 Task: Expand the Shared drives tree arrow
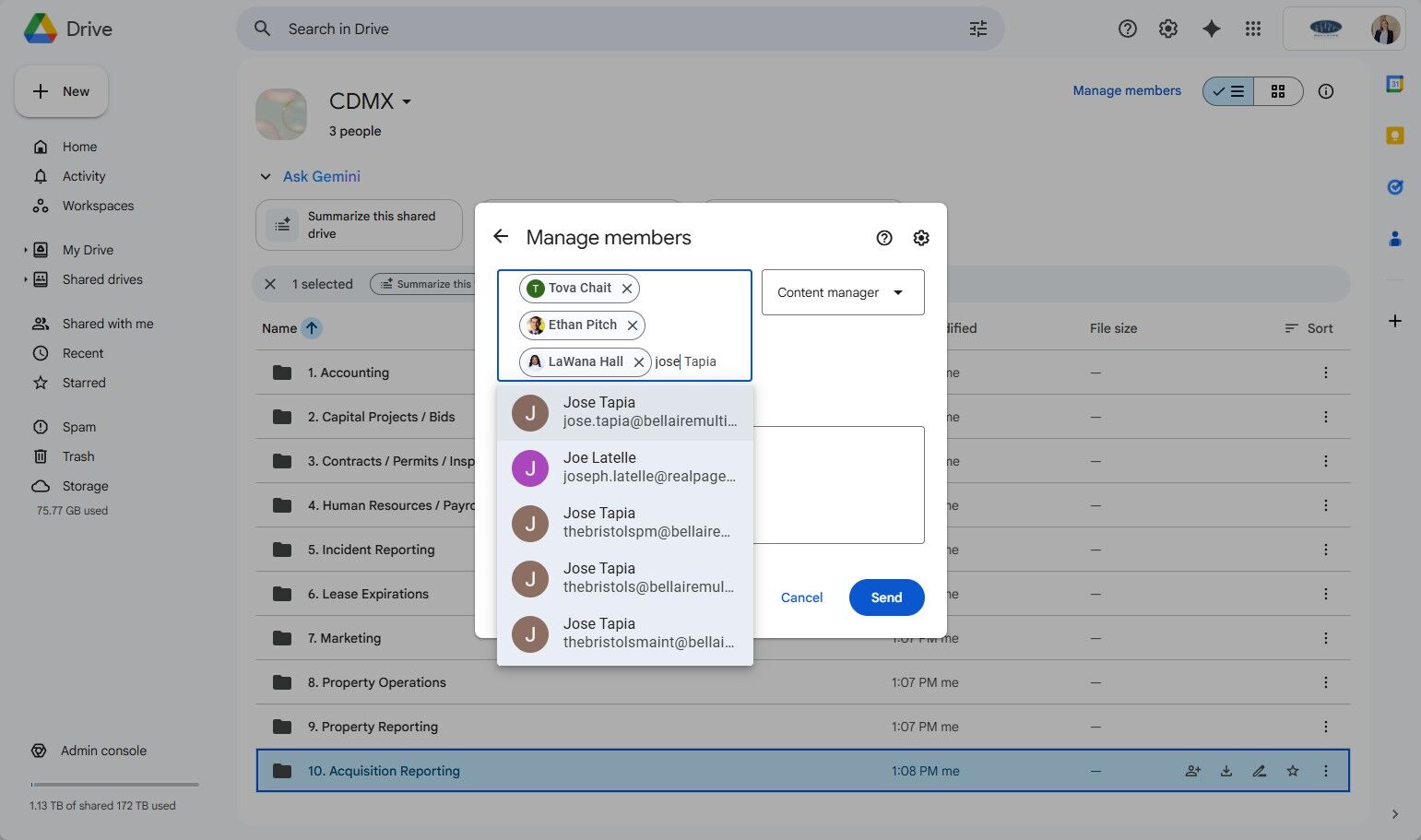(x=25, y=279)
